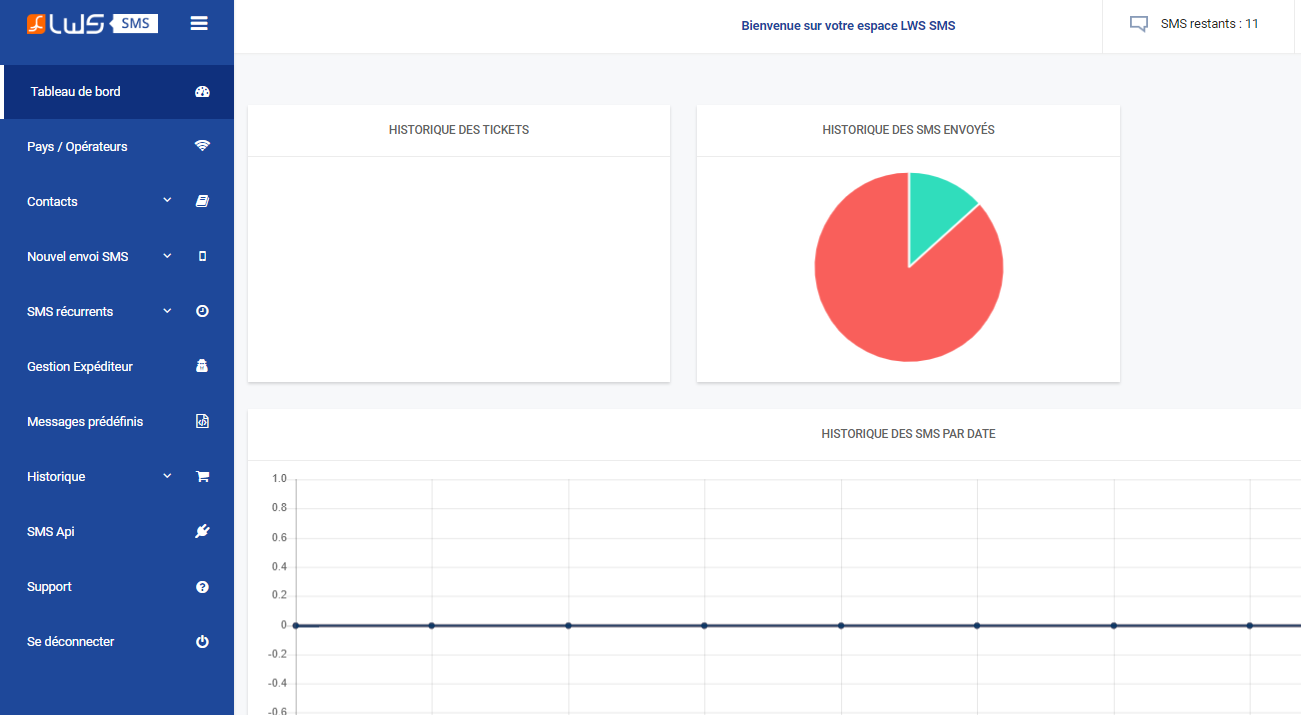Open Messages prédéfinis menu item

point(117,422)
